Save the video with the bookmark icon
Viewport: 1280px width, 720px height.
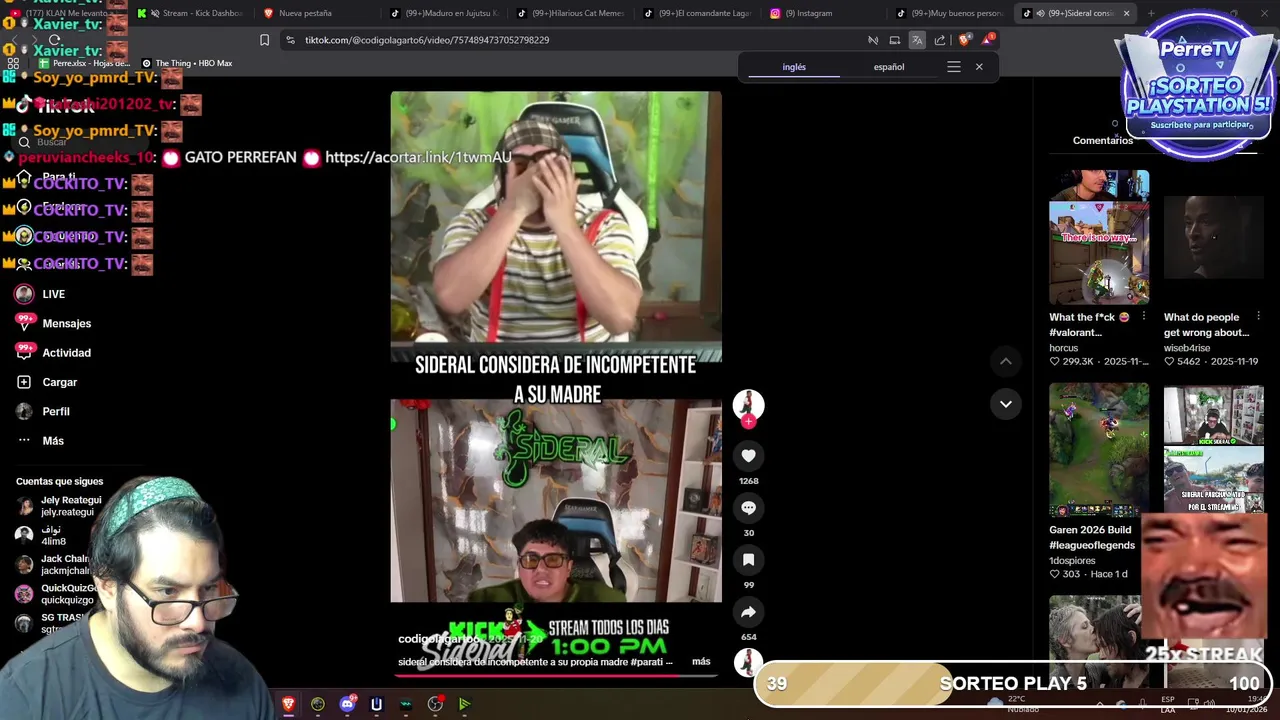(x=748, y=560)
